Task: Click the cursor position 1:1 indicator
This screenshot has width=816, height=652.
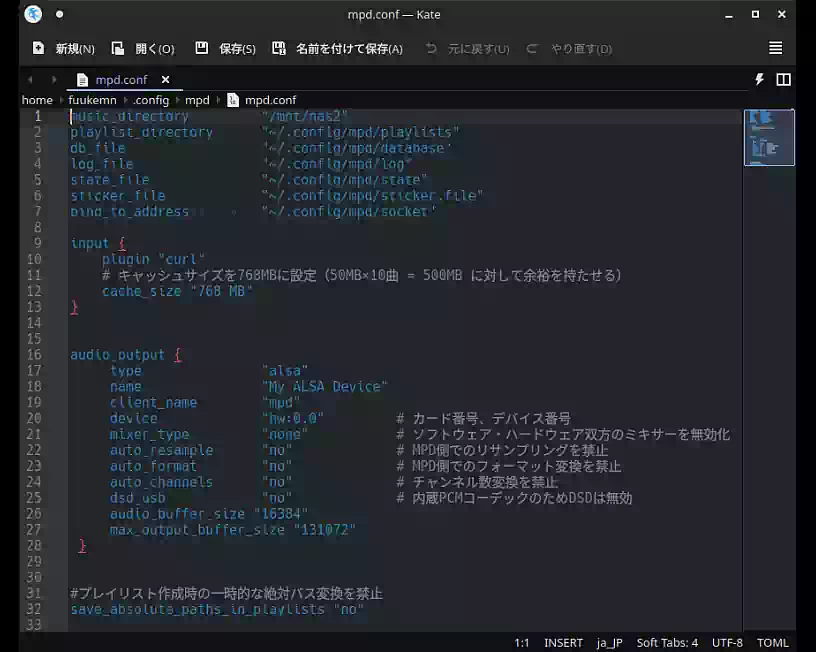Action: (x=521, y=643)
